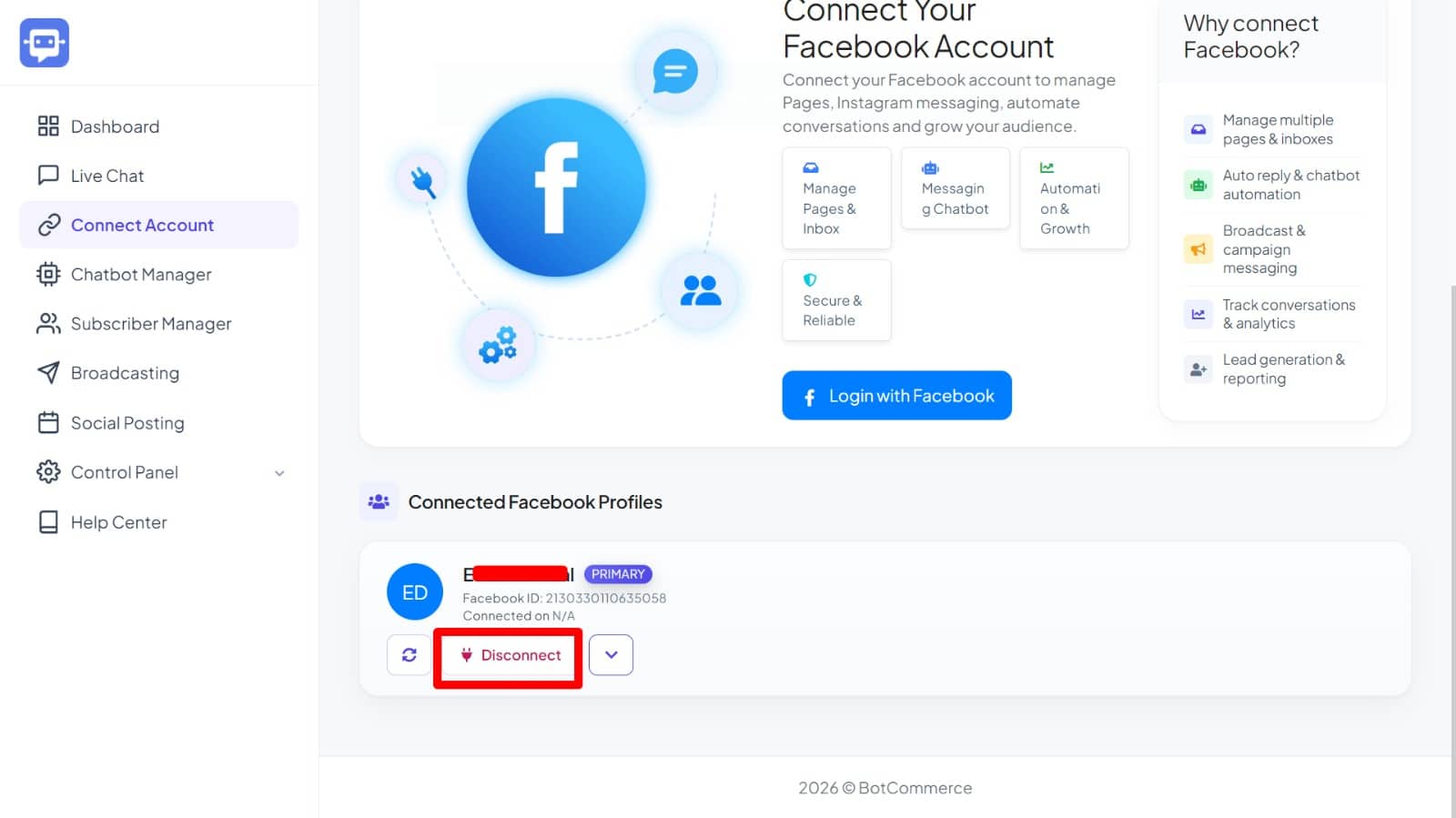Click the people group icon in illustration
The width and height of the screenshot is (1456, 818).
click(x=701, y=290)
